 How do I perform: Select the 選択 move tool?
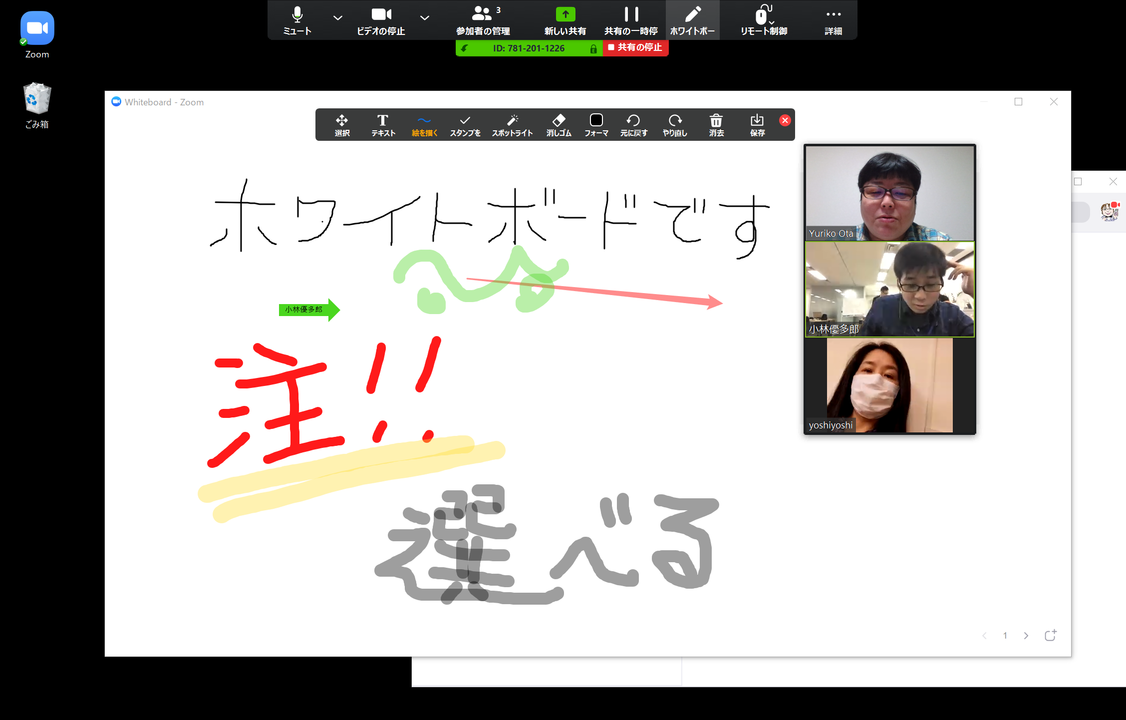342,125
